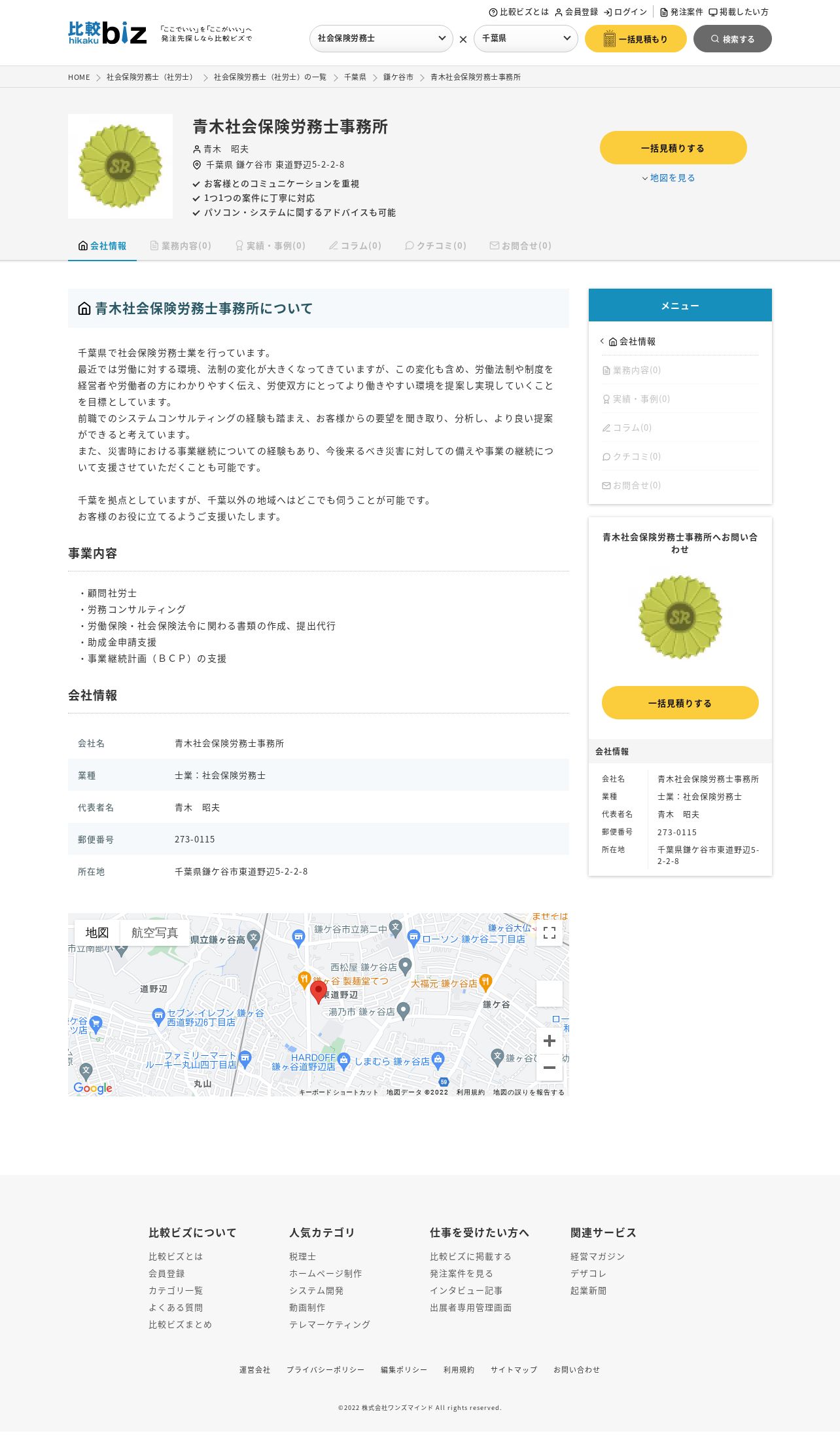Click the 比較biz logo
This screenshot has height=1444, width=840.
coord(107,33)
